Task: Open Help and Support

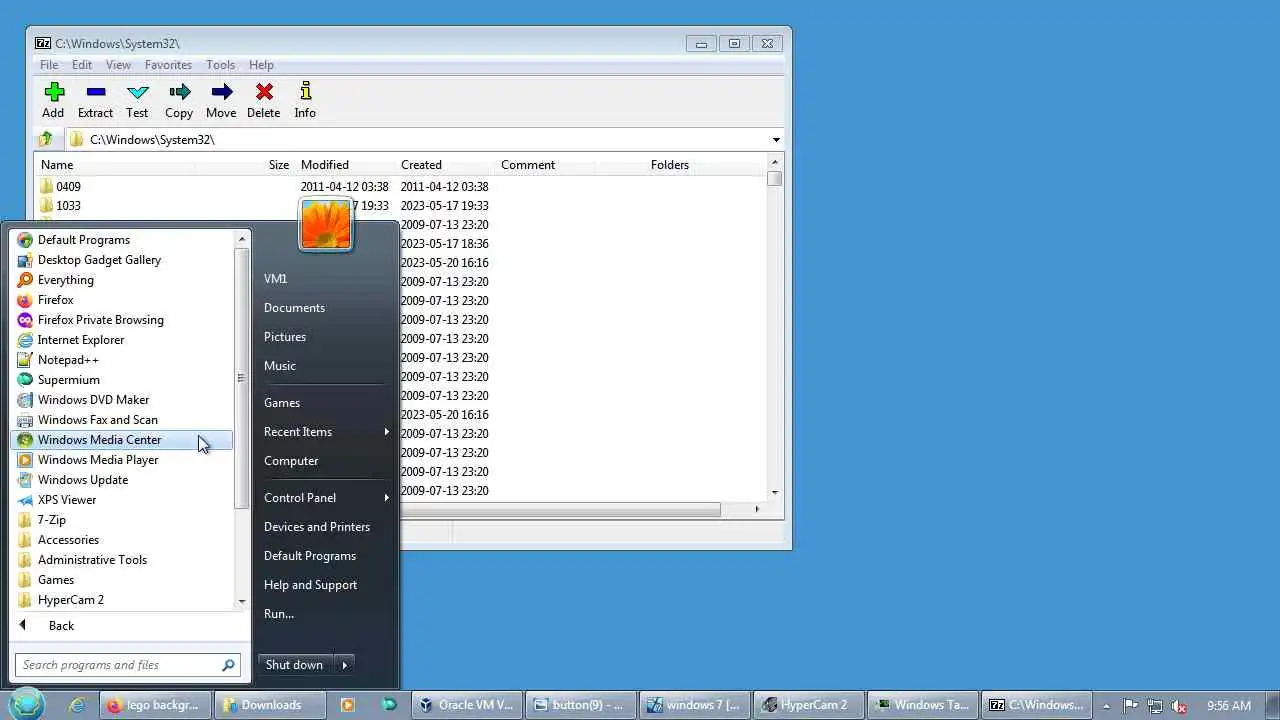Action: coord(310,585)
